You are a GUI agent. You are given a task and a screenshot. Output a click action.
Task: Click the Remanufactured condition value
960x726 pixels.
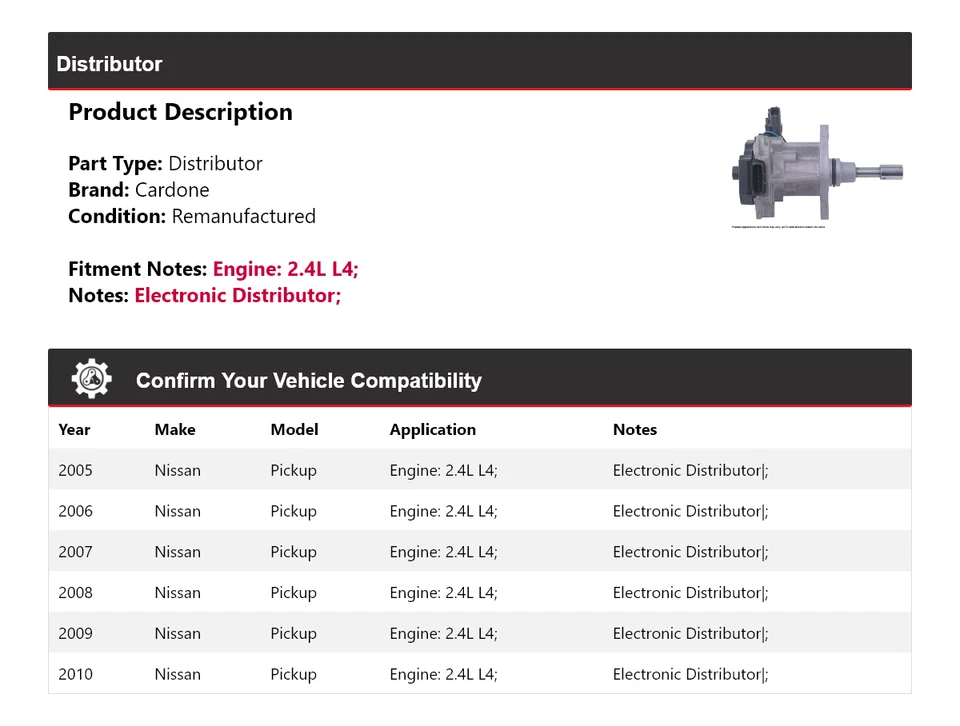coord(244,216)
